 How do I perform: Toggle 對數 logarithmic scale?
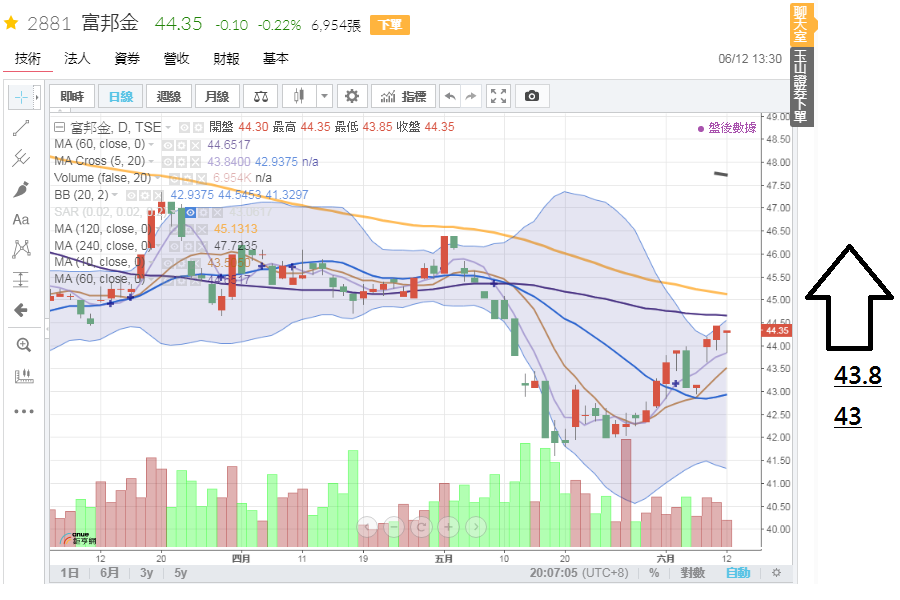(x=693, y=573)
